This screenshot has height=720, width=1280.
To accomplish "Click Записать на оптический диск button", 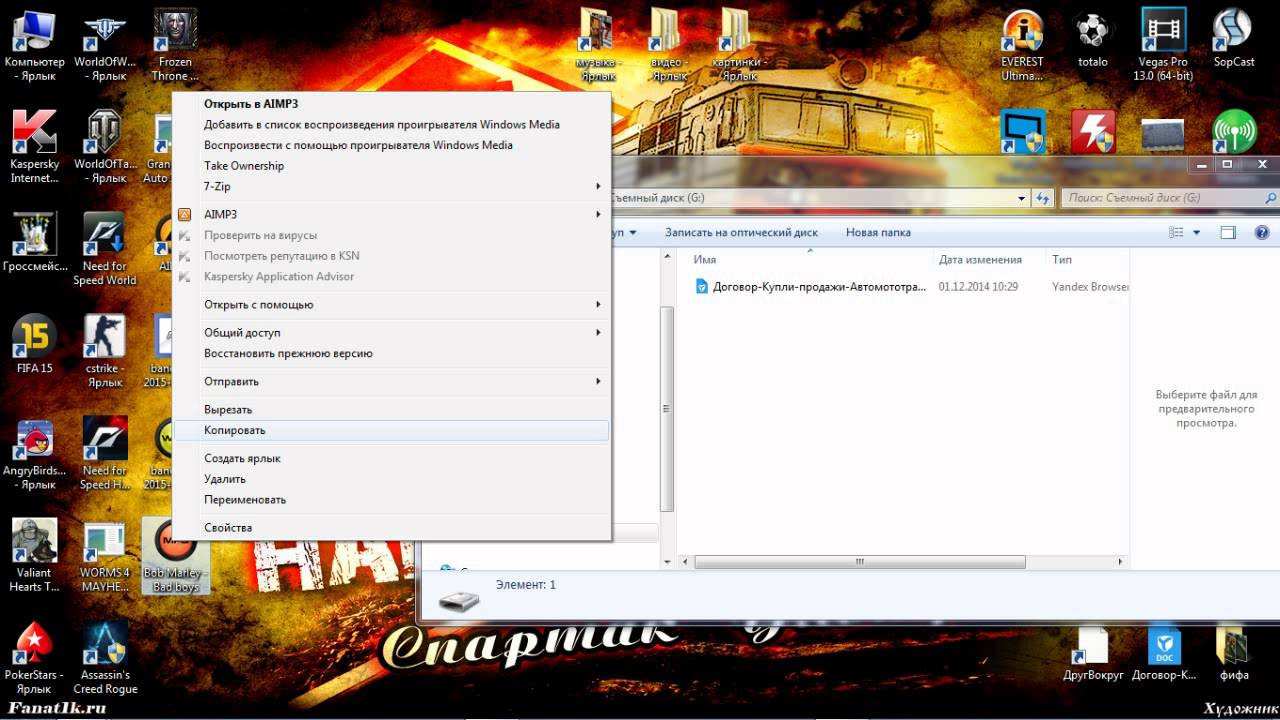I will click(741, 232).
